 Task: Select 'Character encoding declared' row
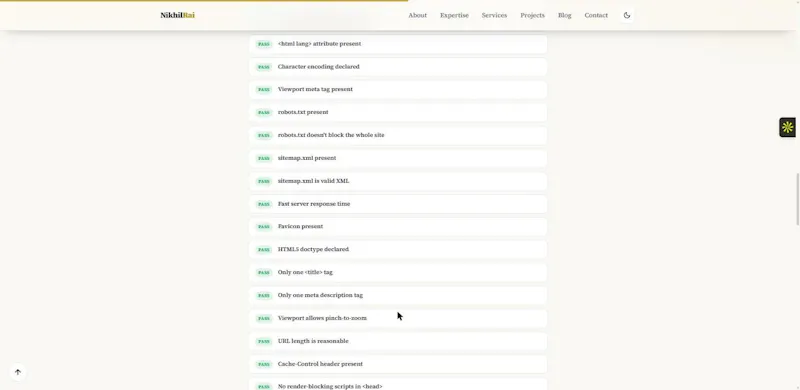[398, 67]
